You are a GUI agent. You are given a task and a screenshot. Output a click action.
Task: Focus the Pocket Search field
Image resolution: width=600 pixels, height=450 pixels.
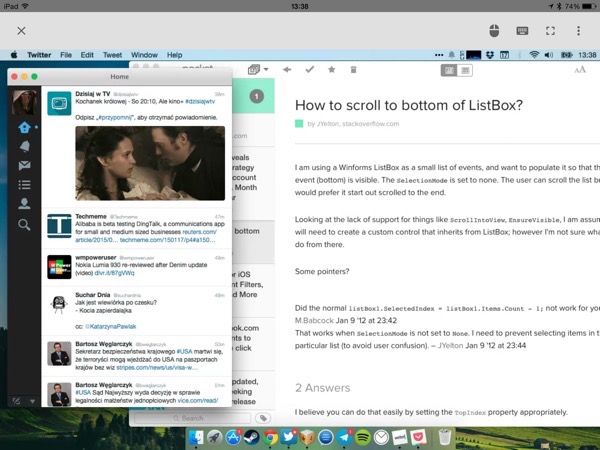click(x=192, y=418)
